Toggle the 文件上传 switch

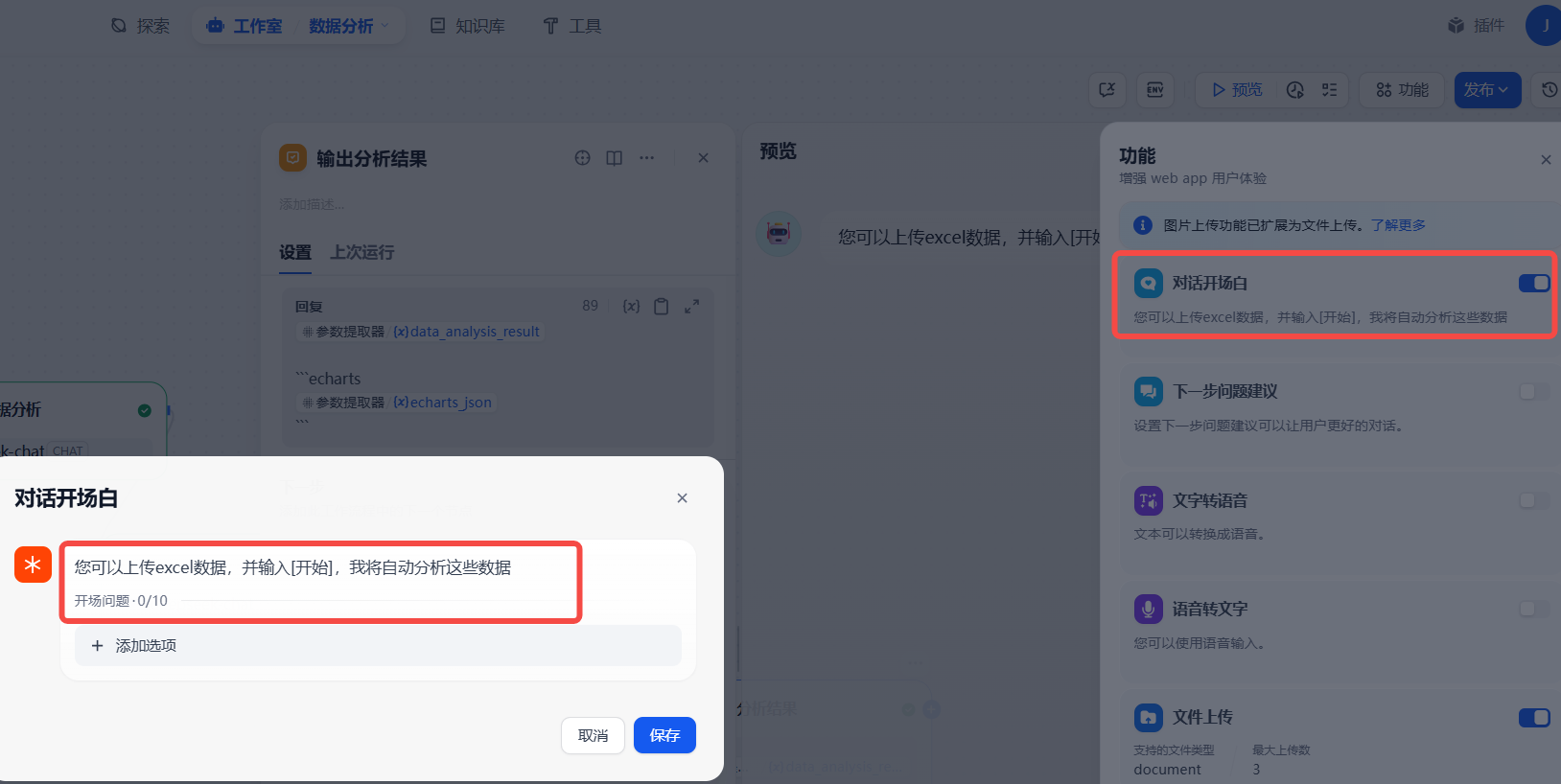tap(1534, 718)
